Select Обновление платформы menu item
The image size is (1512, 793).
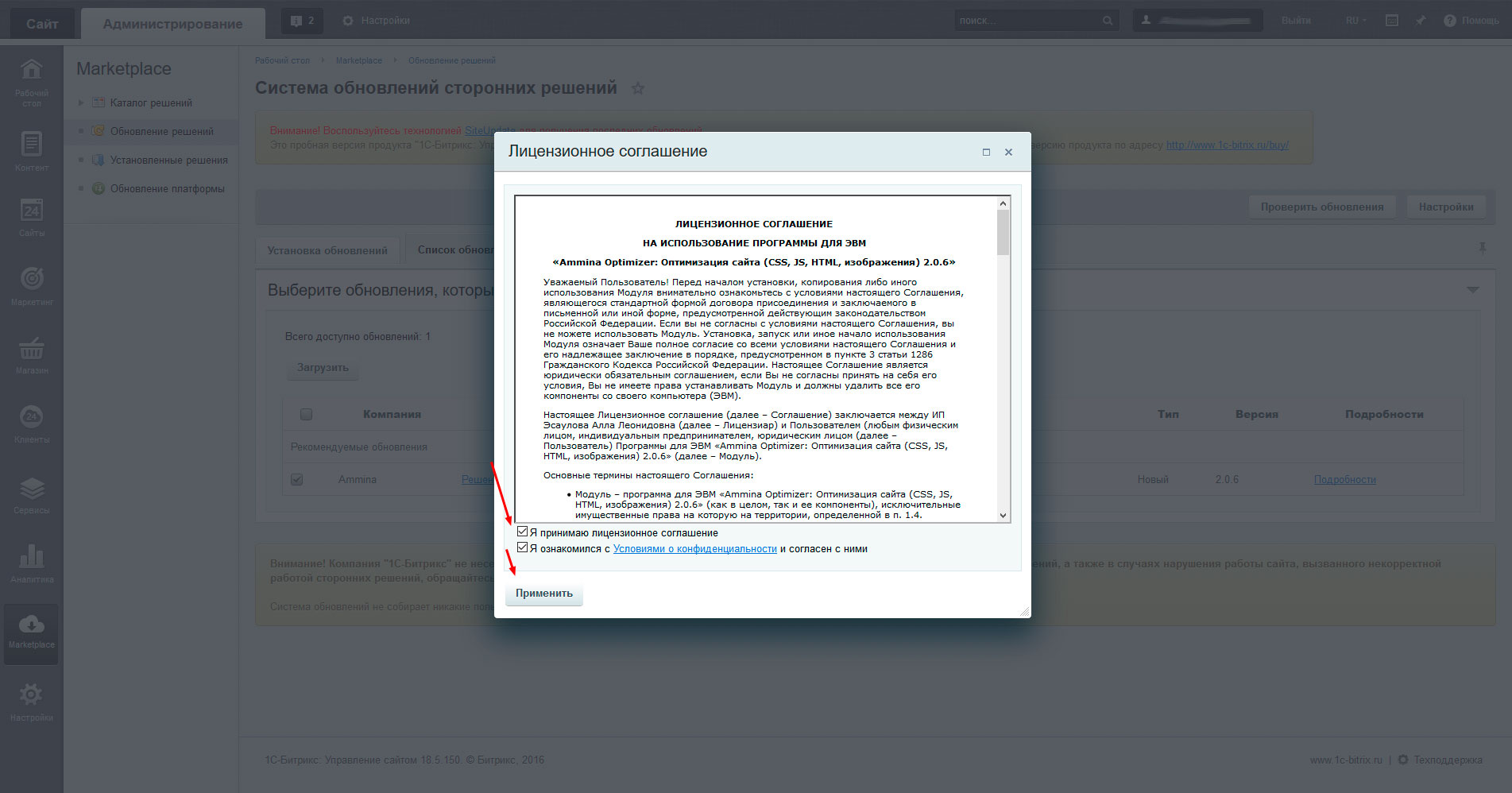pos(167,188)
